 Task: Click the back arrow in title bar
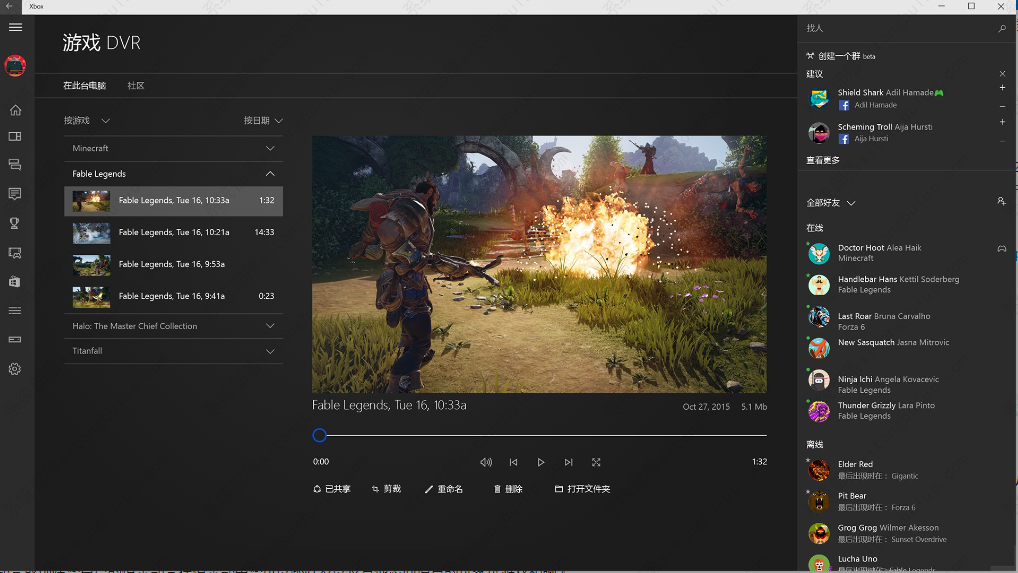(10, 6)
